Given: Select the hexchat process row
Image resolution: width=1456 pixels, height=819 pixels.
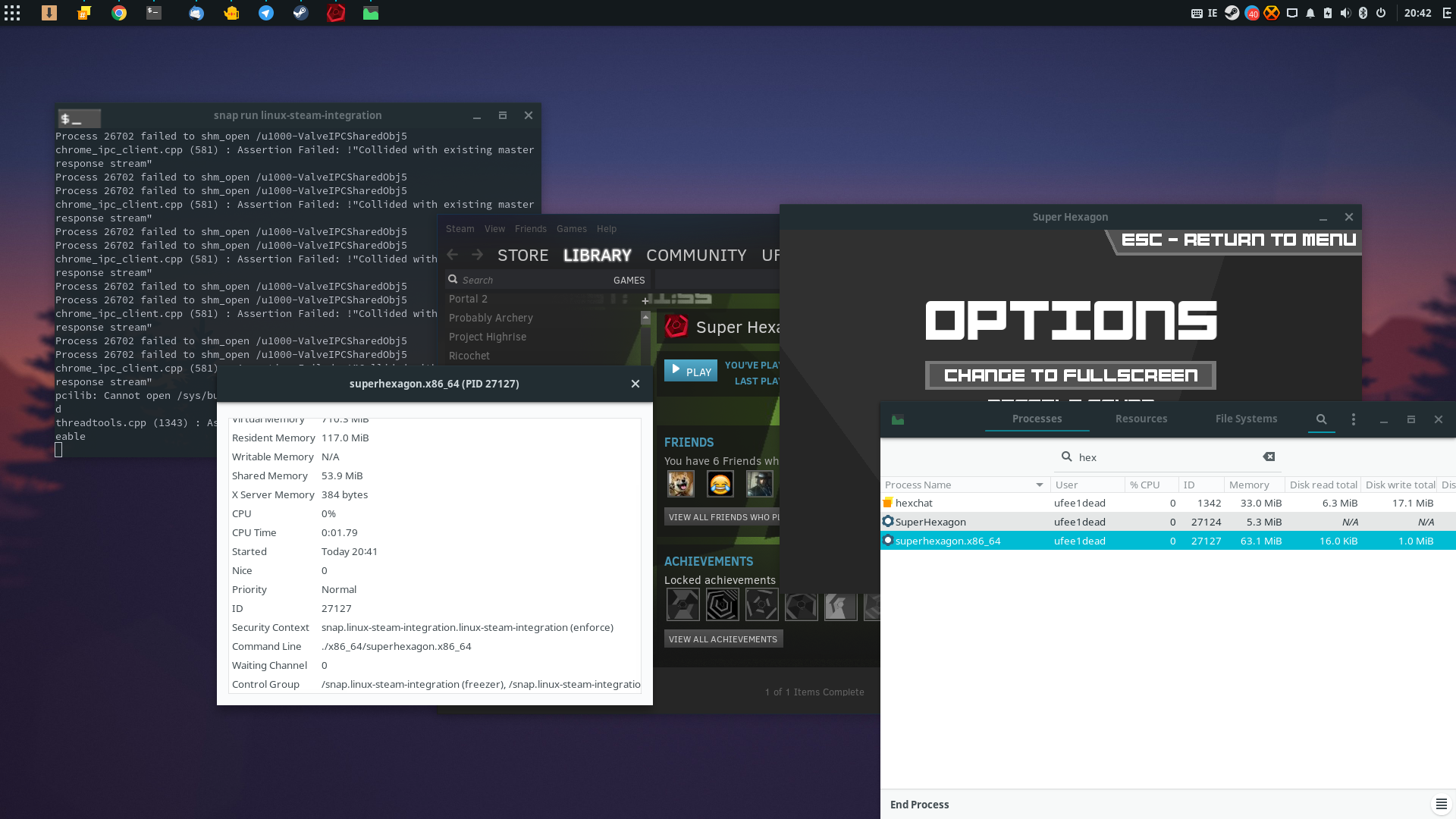Looking at the screenshot, I should tap(1168, 503).
